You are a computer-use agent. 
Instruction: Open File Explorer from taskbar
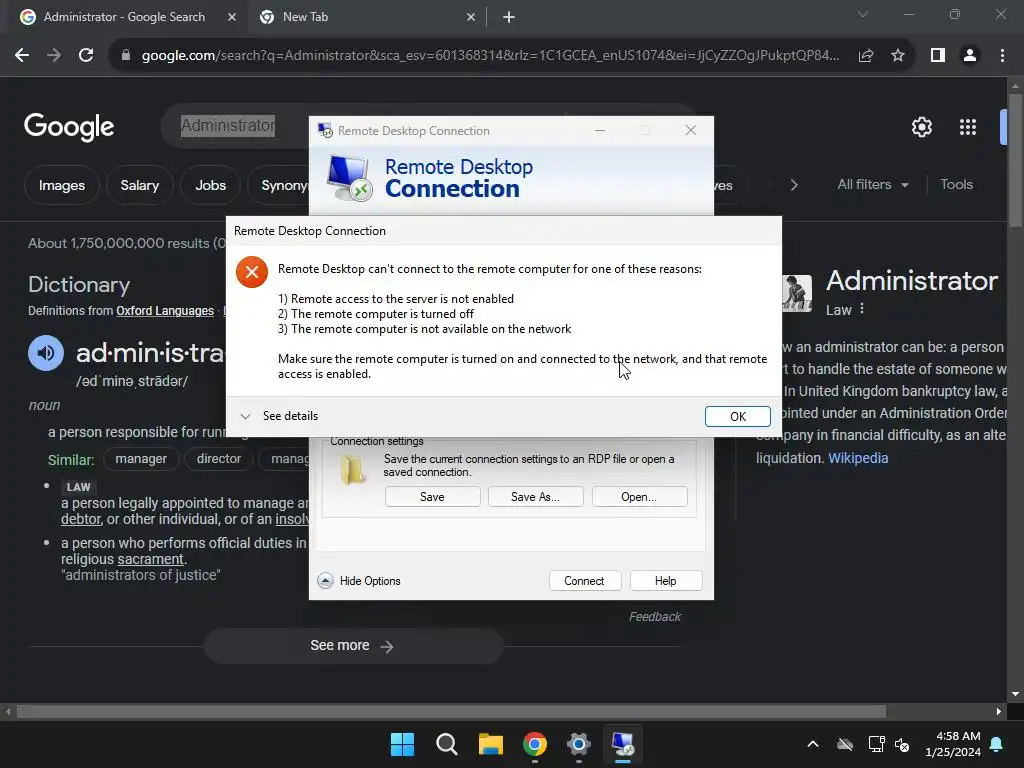click(490, 744)
